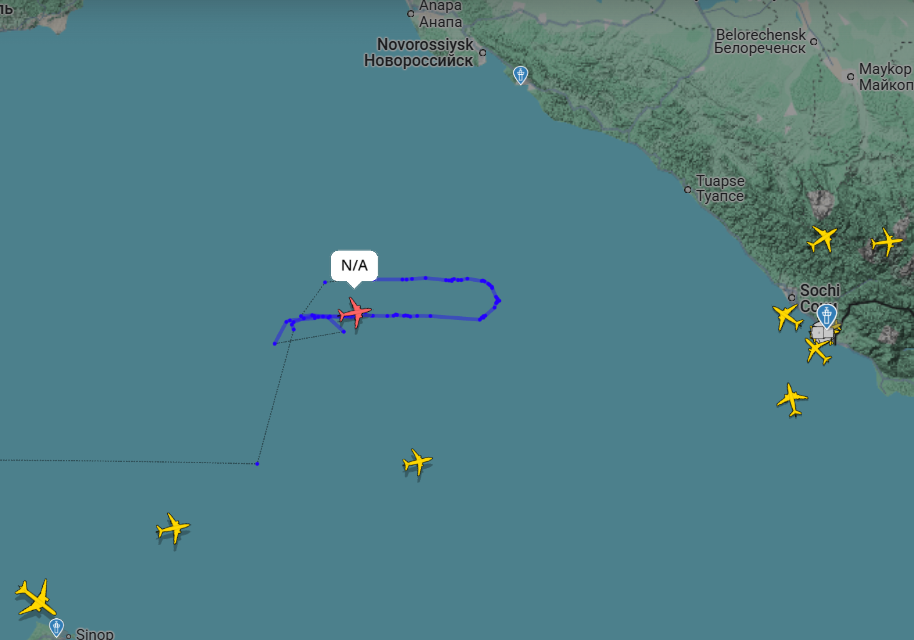The image size is (914, 640).
Task: Click the Novorossiysk city label
Action: coord(419,52)
